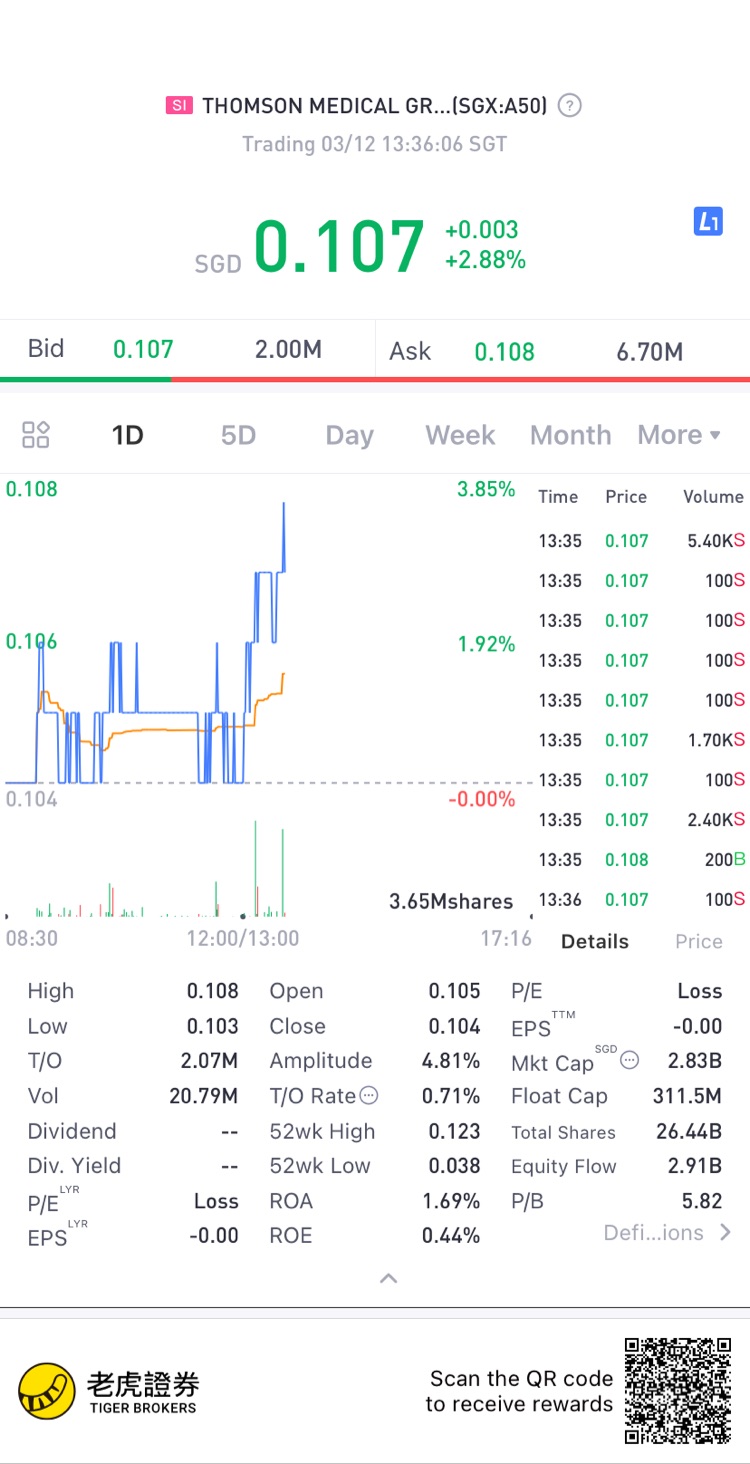This screenshot has width=750, height=1464.
Task: Select the Details tab under trades list
Action: [x=595, y=941]
